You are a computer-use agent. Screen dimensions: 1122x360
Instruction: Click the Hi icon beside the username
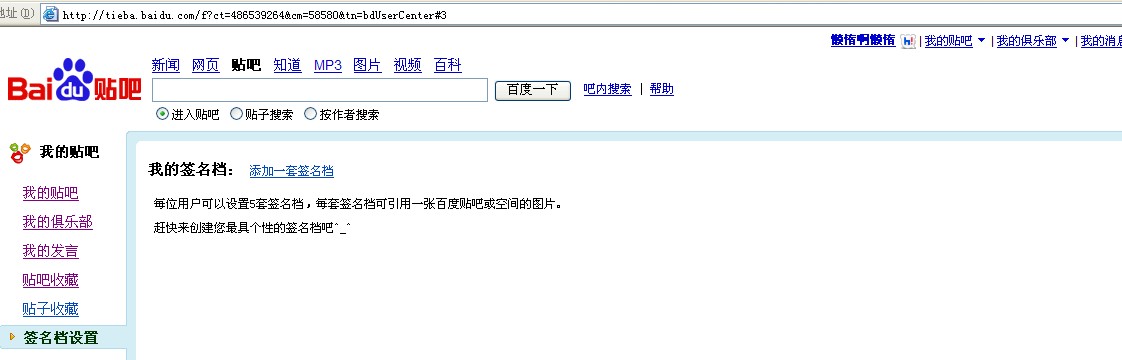908,42
